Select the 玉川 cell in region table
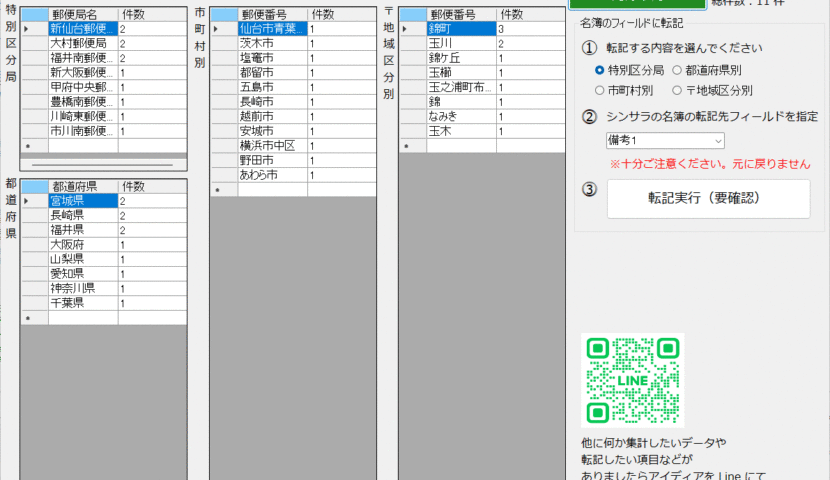 point(460,44)
